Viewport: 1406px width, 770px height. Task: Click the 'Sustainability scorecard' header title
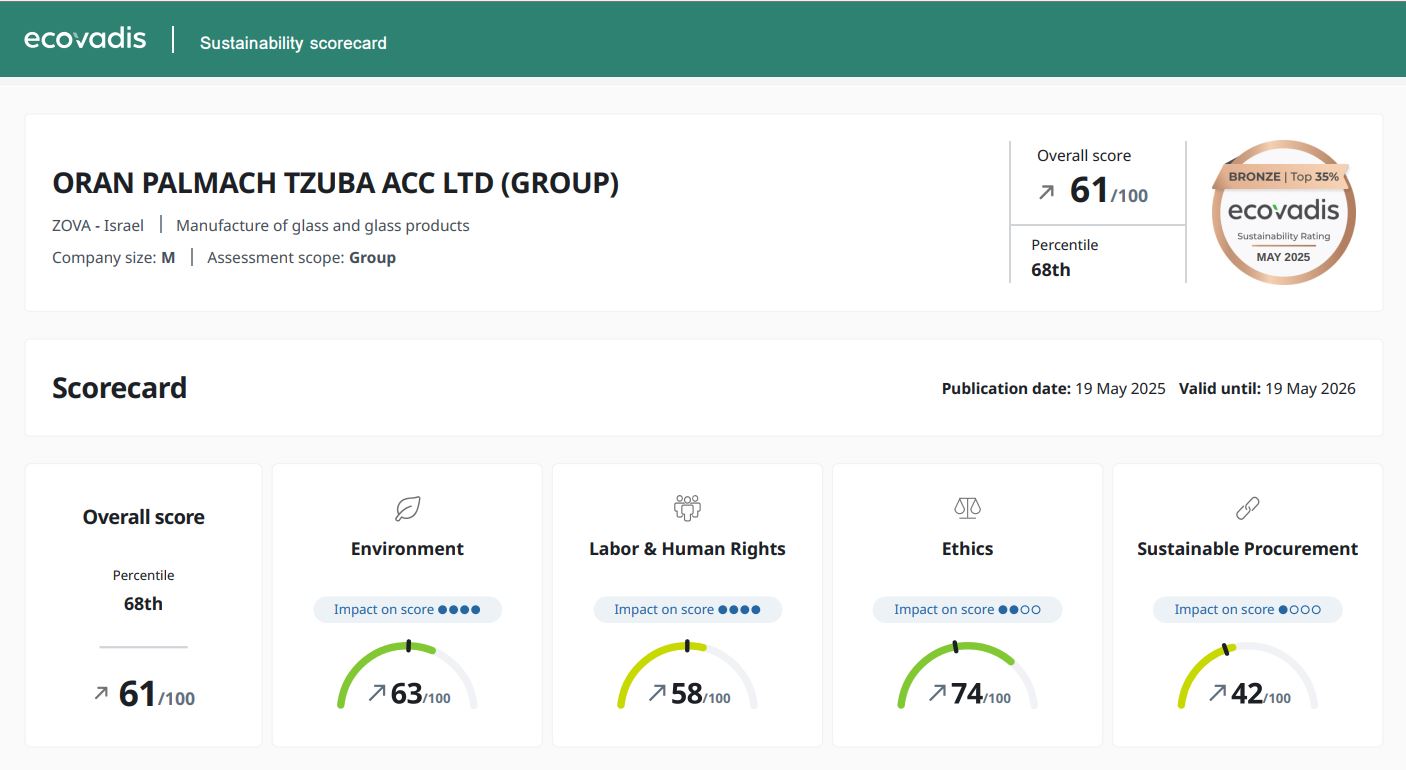[x=293, y=43]
